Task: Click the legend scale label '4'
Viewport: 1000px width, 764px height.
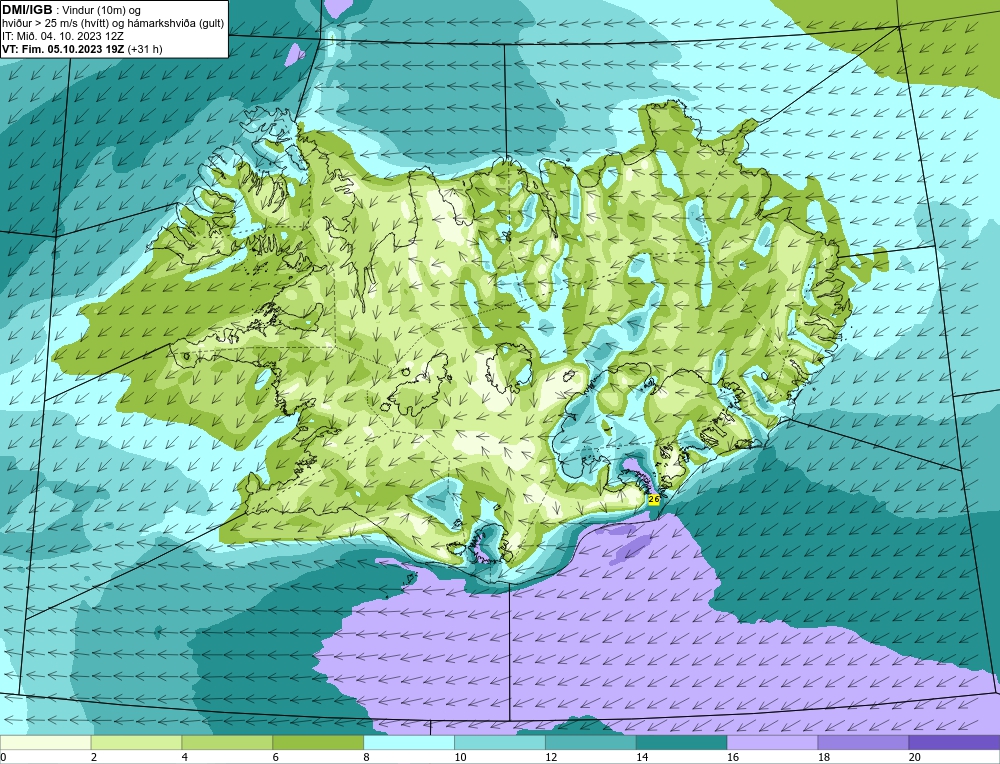Action: [x=185, y=757]
